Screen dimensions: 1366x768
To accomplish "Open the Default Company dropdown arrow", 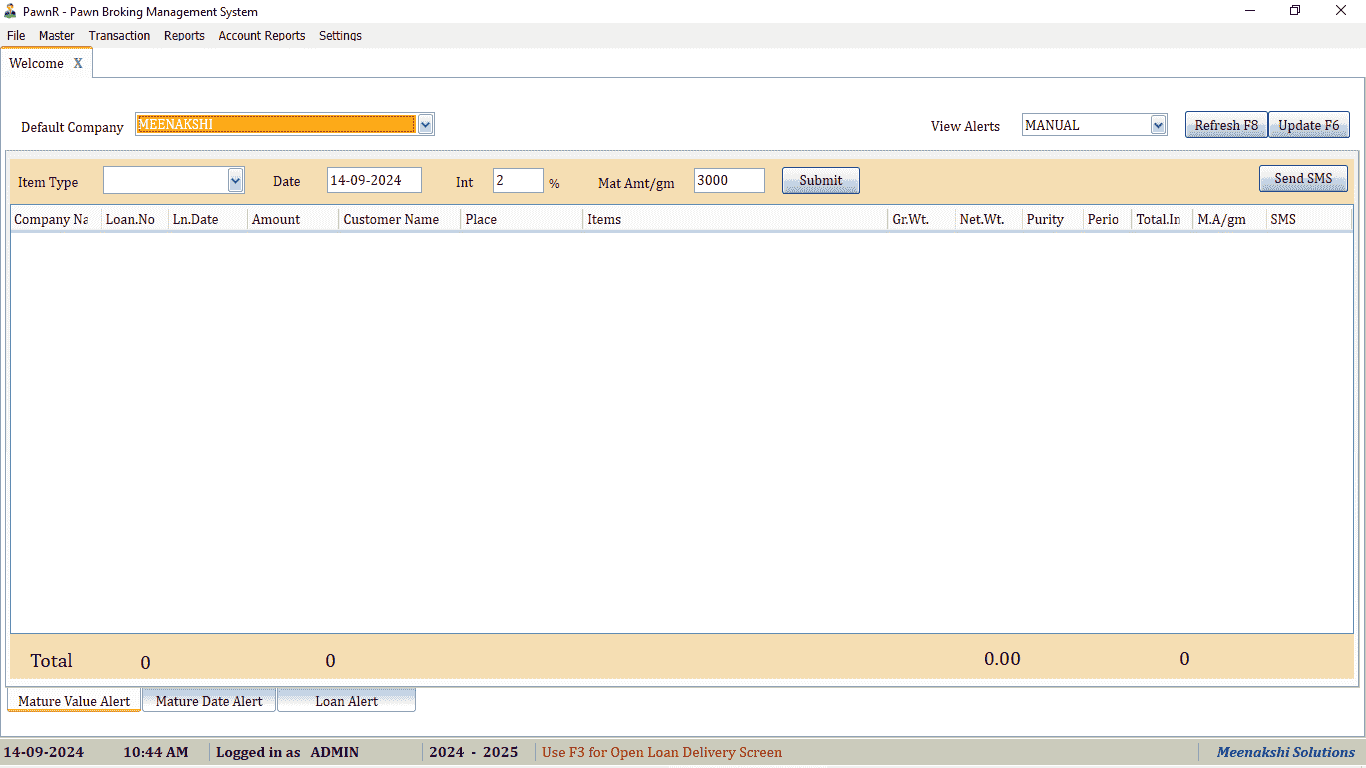I will pyautogui.click(x=426, y=124).
